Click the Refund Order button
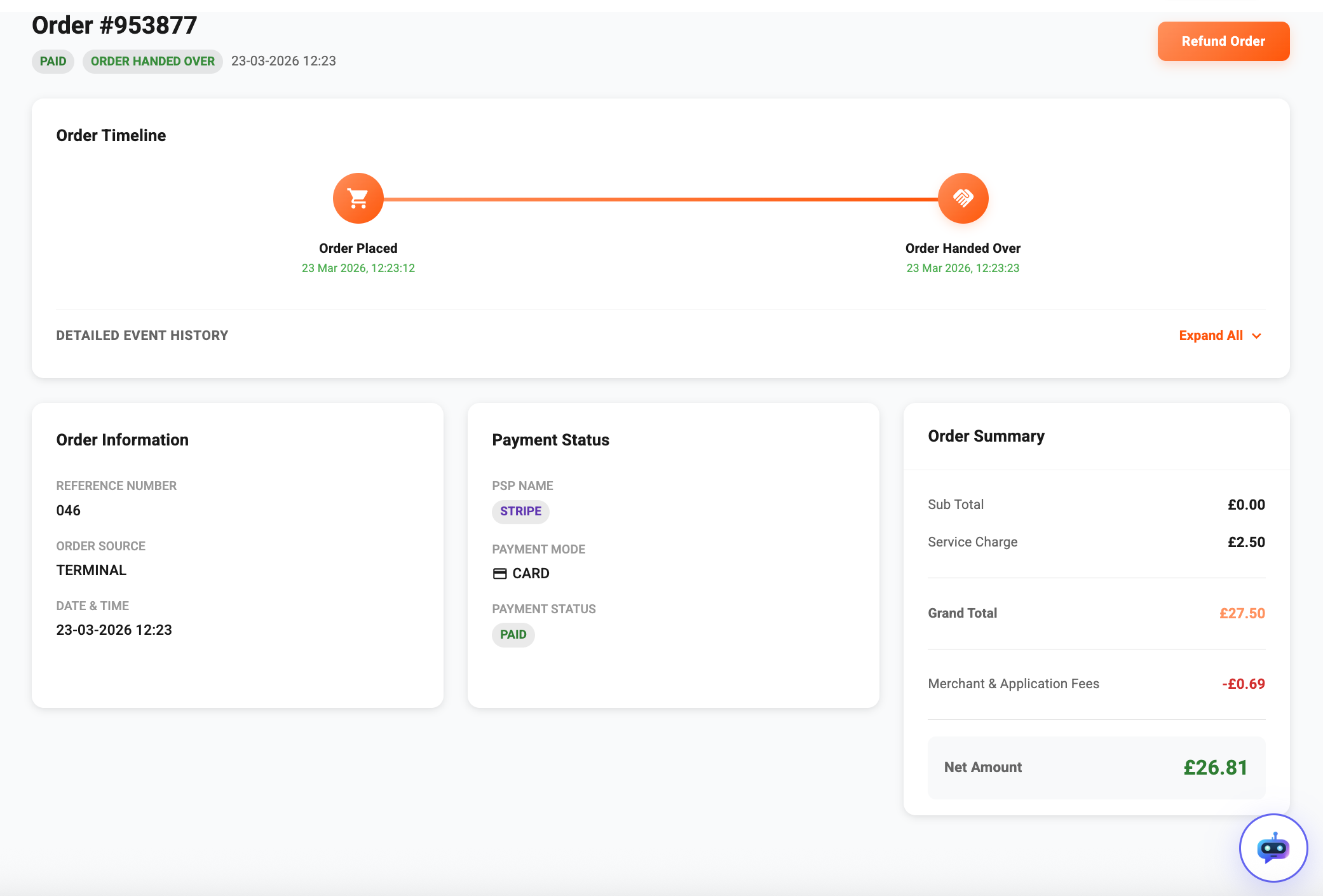Viewport: 1323px width, 896px height. tap(1223, 41)
